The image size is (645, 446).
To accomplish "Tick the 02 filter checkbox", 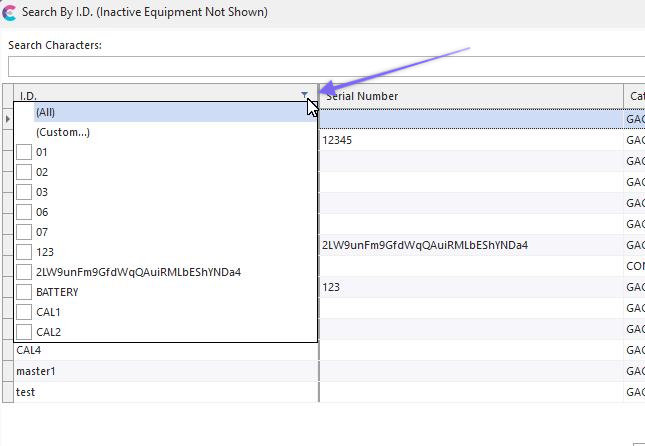I will coord(25,172).
